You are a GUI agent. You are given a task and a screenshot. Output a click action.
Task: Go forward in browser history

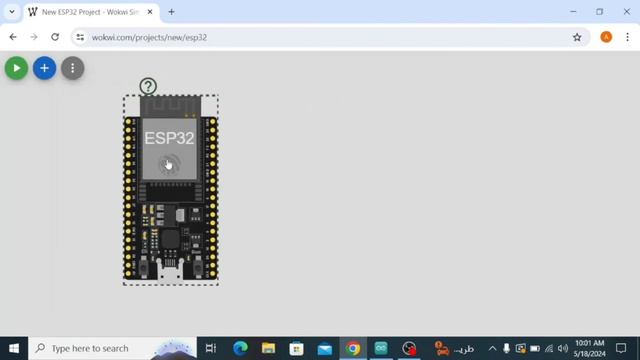coord(34,37)
